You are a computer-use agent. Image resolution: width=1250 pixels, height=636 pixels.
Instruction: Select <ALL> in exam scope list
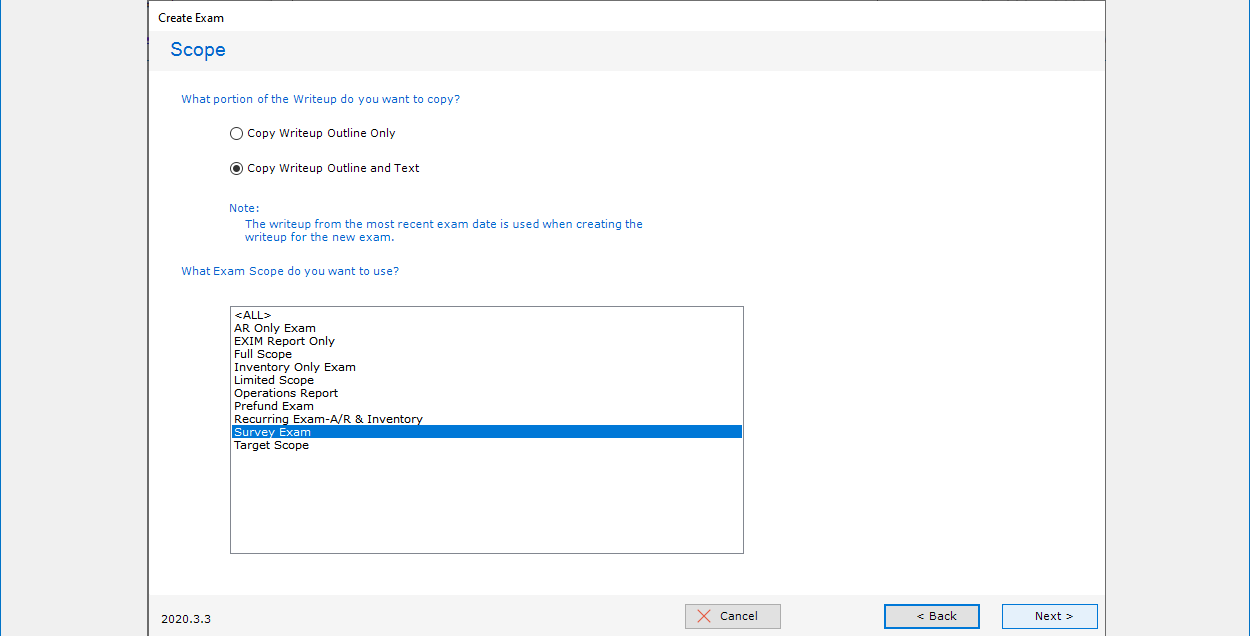(x=253, y=315)
